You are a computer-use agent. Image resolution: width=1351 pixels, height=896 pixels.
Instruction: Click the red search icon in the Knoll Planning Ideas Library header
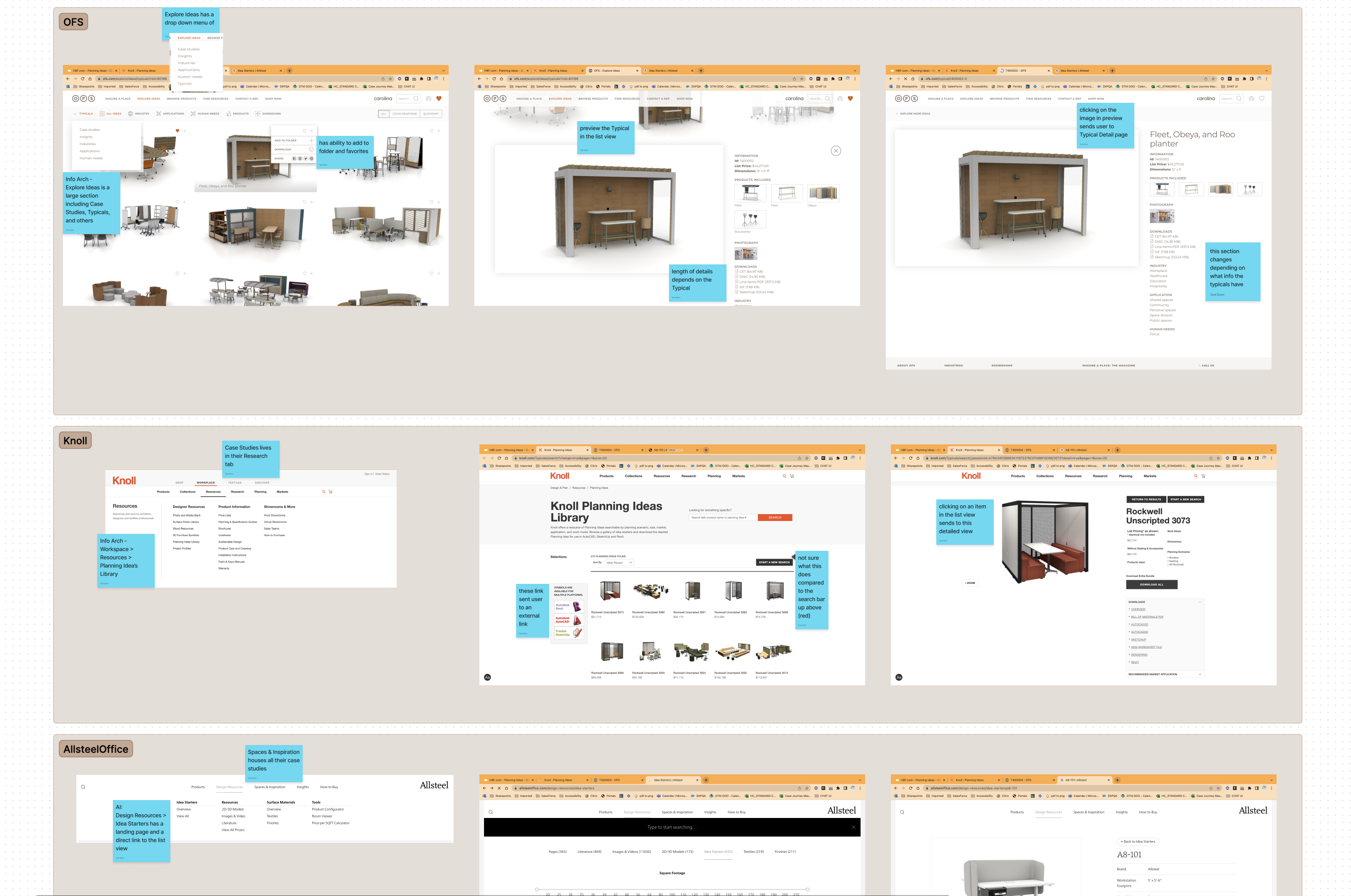tap(784, 476)
